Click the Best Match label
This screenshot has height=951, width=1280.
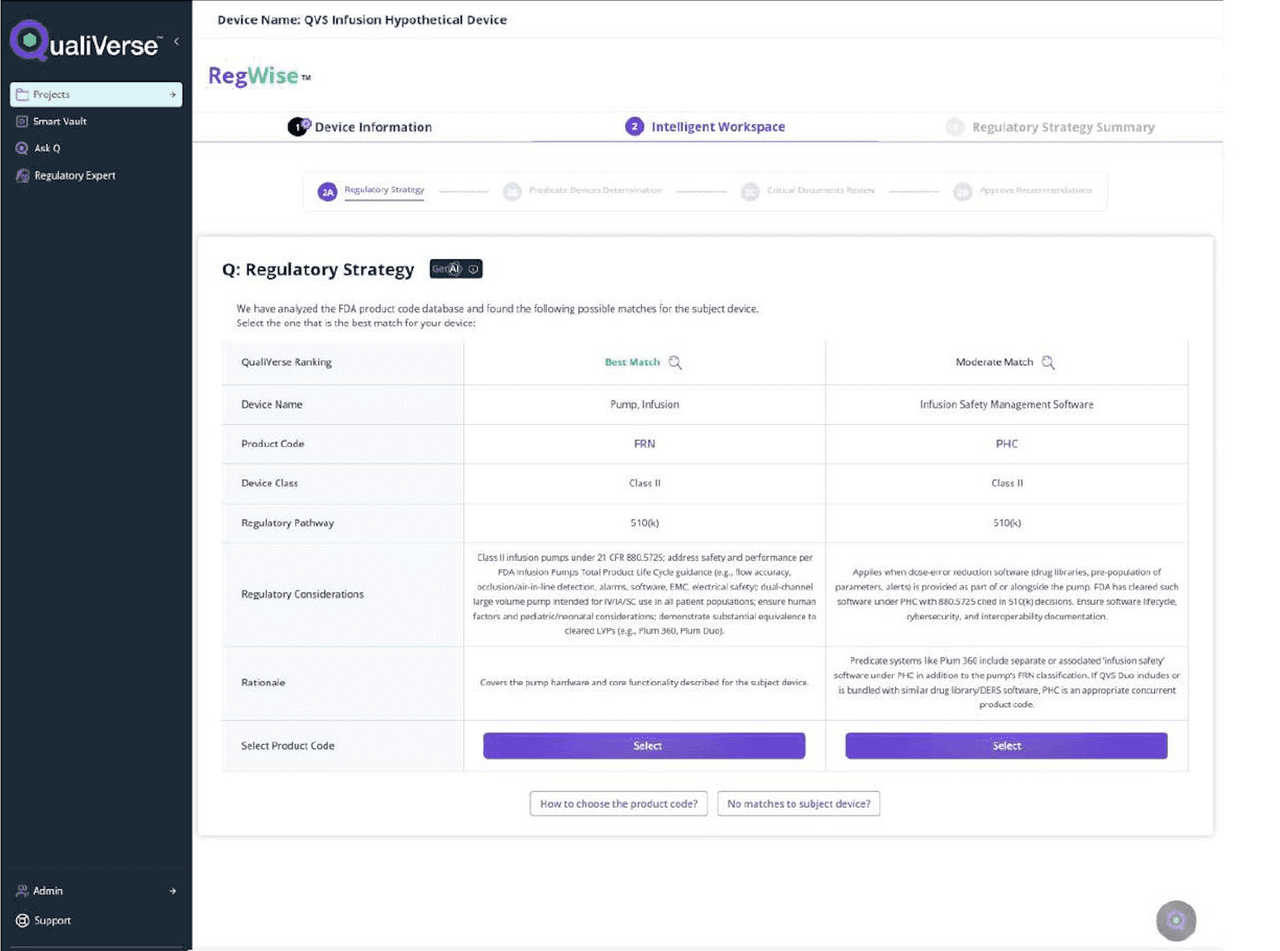pos(632,362)
